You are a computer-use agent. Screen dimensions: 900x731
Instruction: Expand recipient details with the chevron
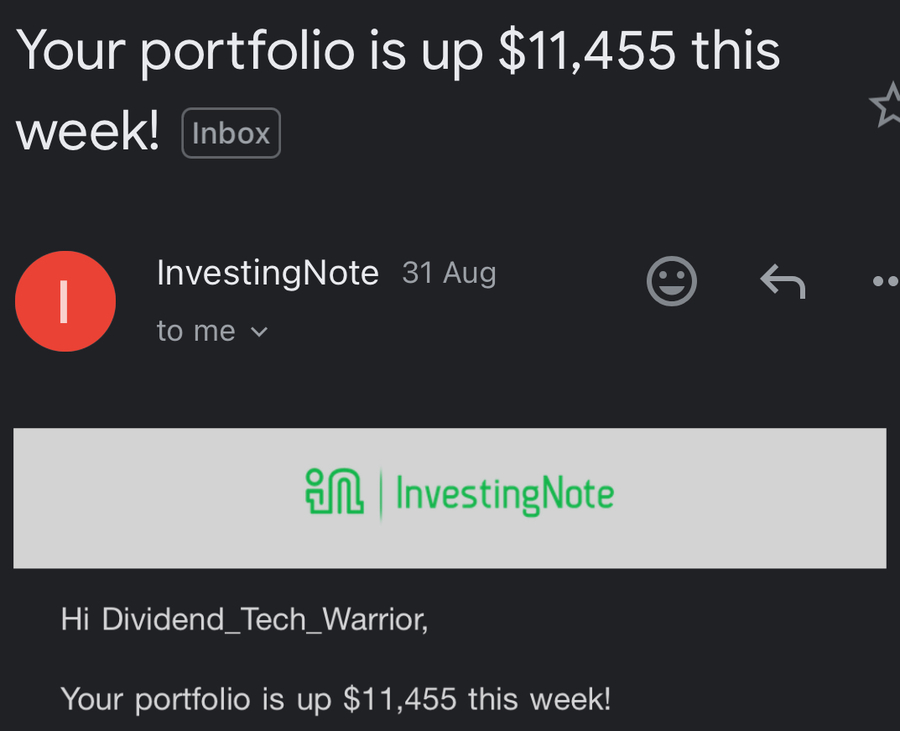pos(259,332)
